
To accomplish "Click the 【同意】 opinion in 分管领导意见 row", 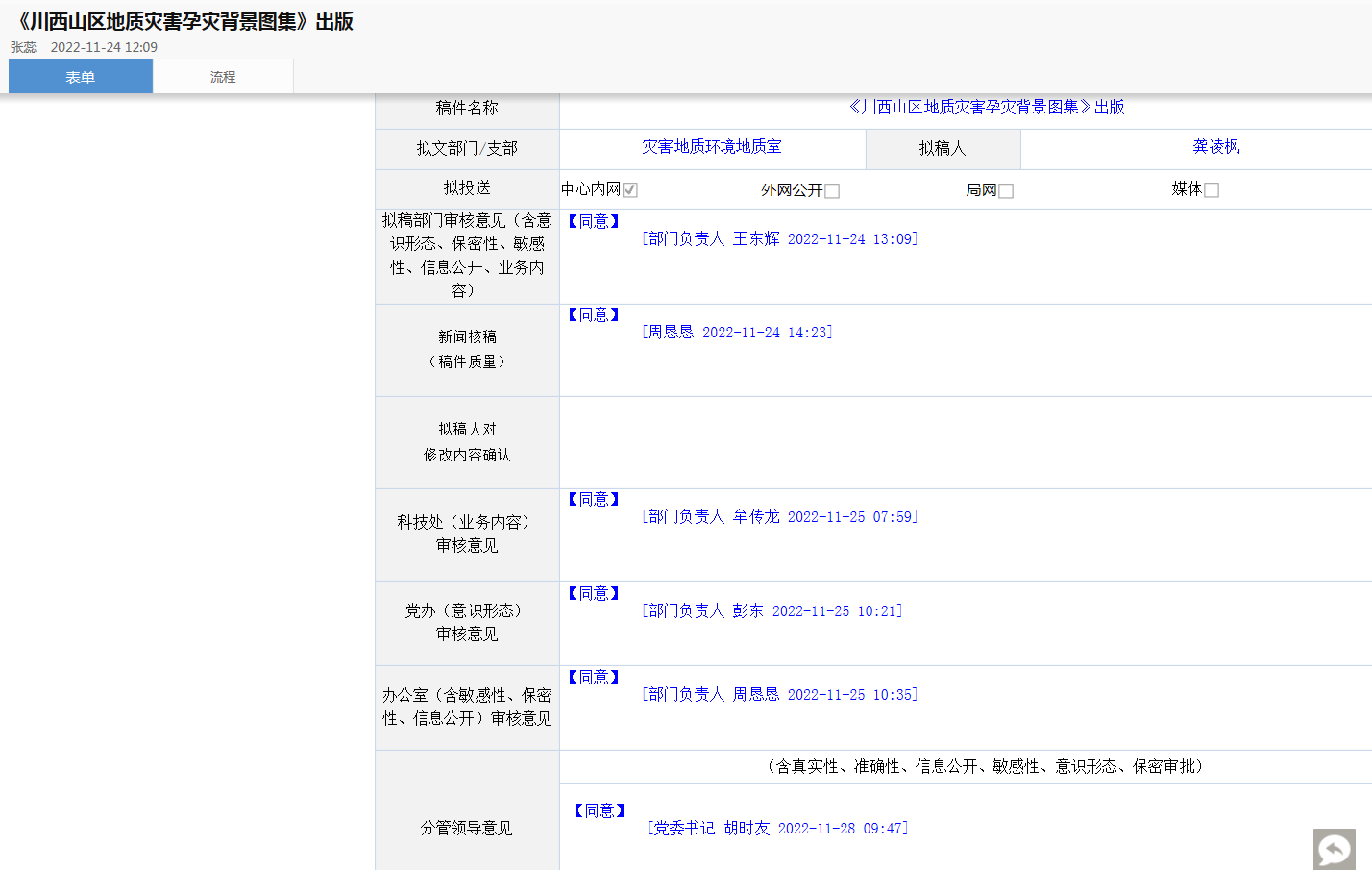I will coord(600,811).
